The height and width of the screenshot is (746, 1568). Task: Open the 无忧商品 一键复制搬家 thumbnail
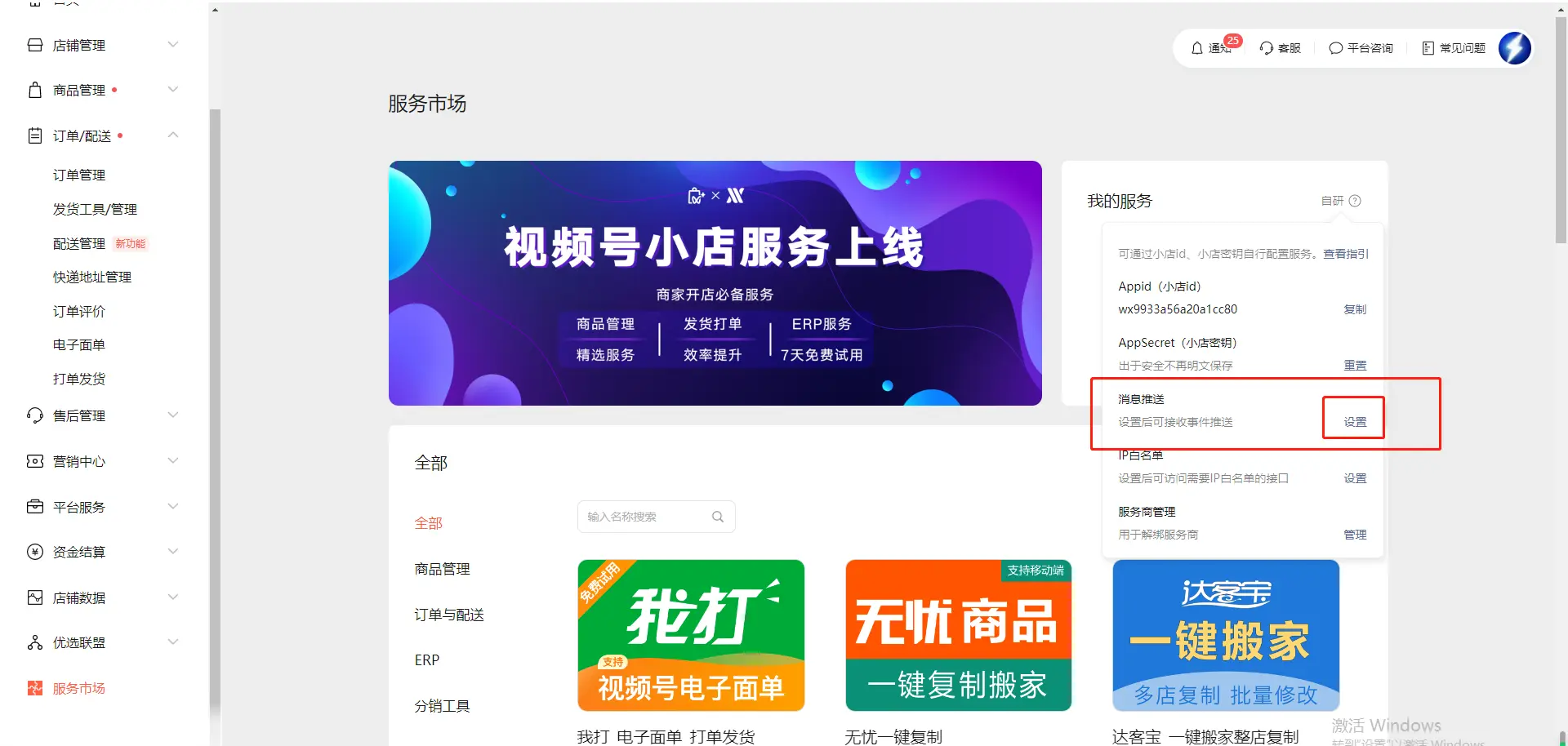[958, 635]
